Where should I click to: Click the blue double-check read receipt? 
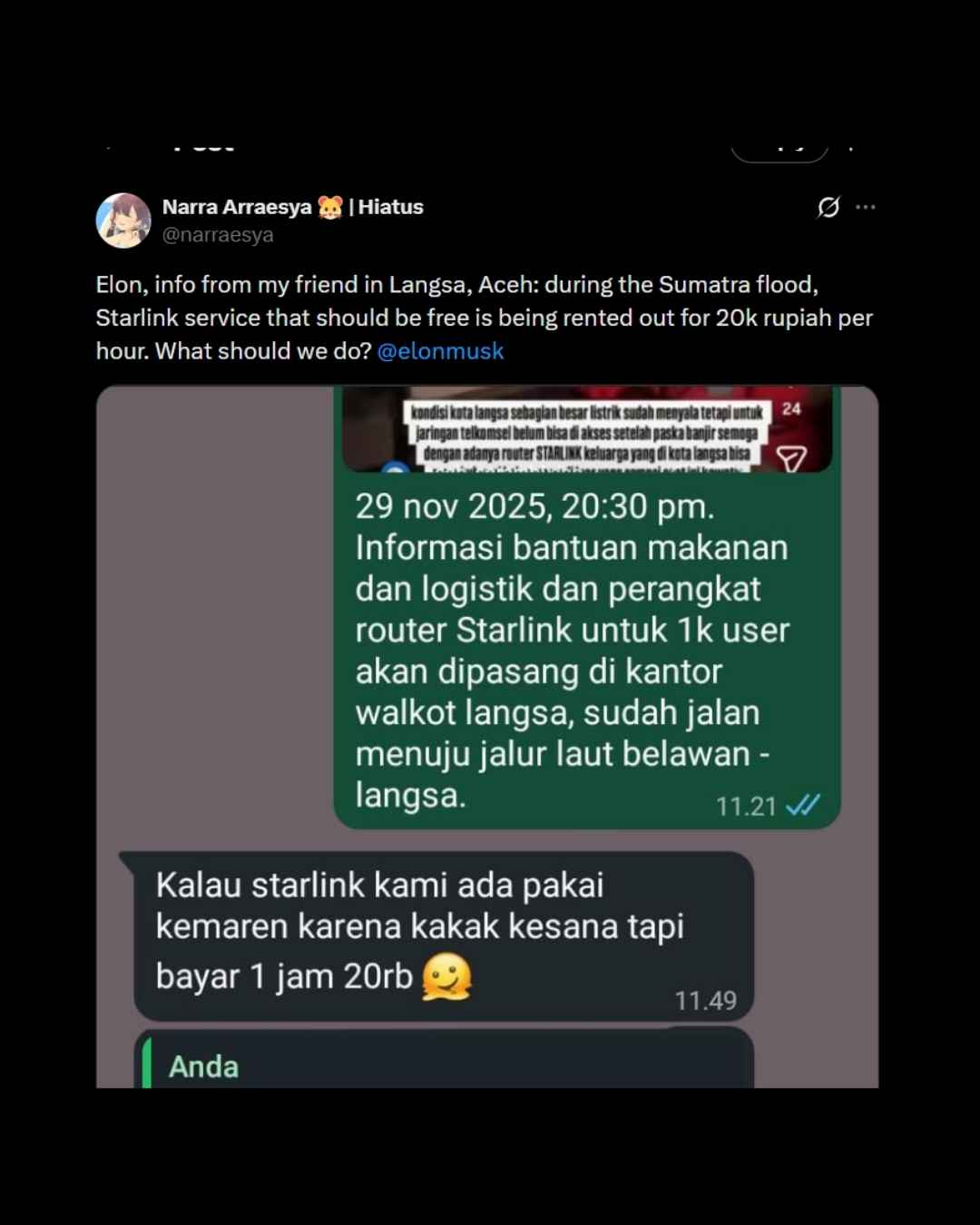click(802, 805)
